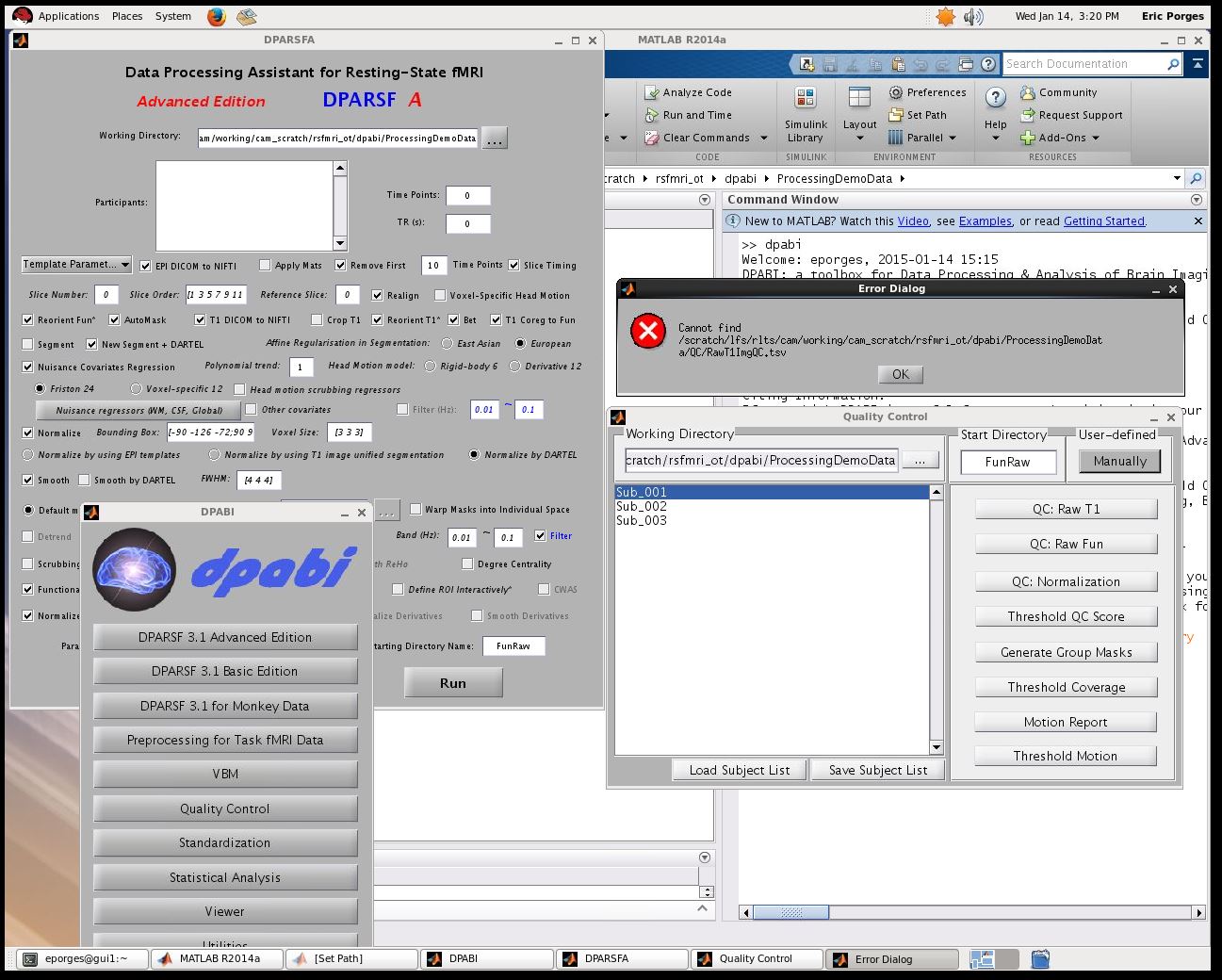Click the text editor icon in top panel
Viewport: 1222px width, 980px height.
(x=247, y=16)
